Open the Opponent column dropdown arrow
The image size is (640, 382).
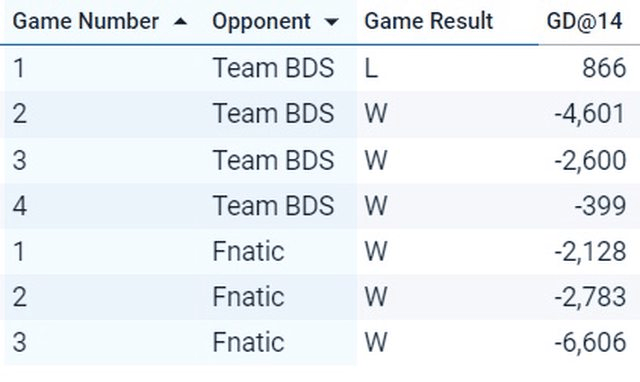pyautogui.click(x=332, y=22)
